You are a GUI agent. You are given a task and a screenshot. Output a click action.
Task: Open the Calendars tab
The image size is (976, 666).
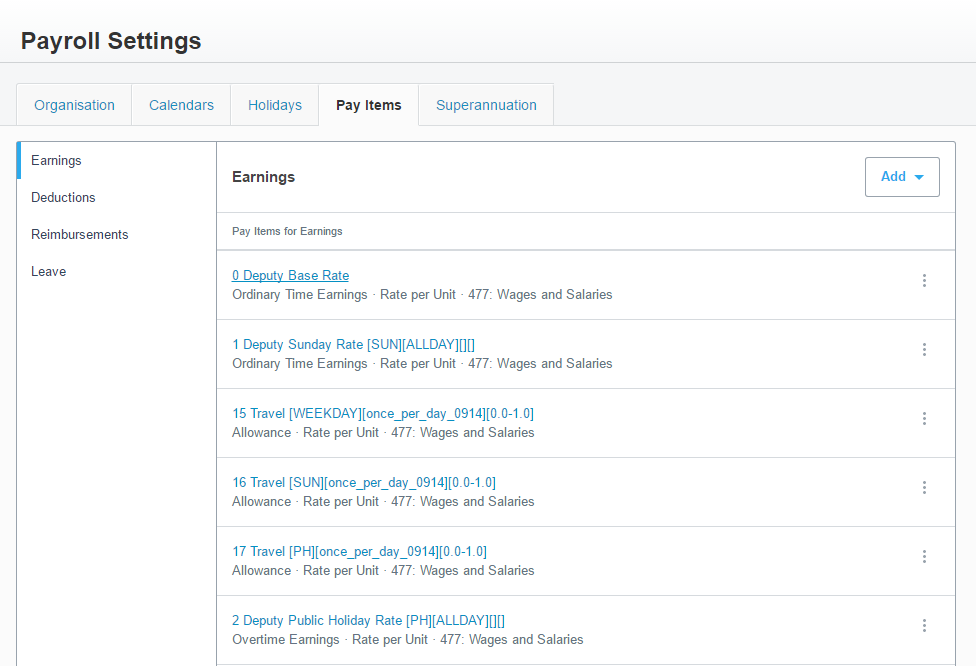(181, 105)
